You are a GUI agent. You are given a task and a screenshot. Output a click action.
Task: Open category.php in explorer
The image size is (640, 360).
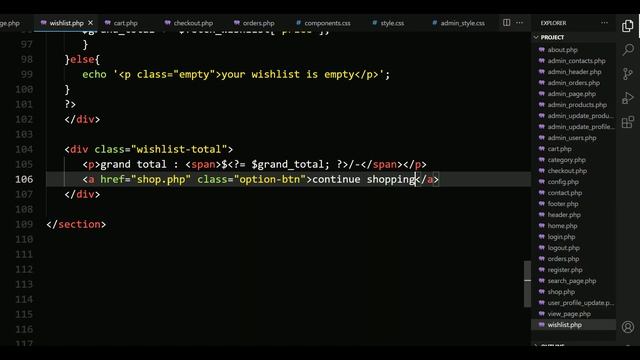(567, 160)
